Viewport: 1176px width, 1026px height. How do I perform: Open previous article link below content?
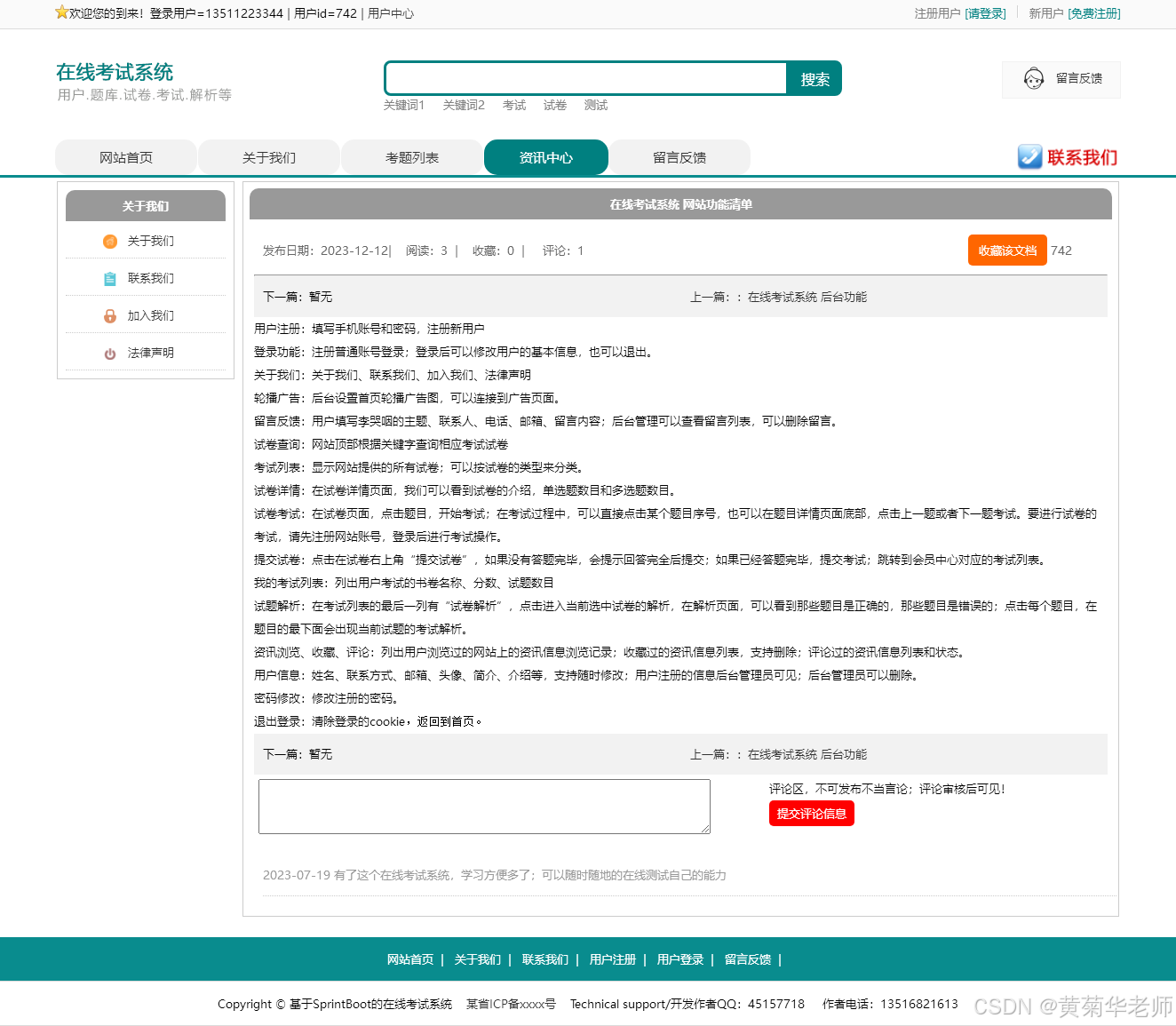(807, 754)
